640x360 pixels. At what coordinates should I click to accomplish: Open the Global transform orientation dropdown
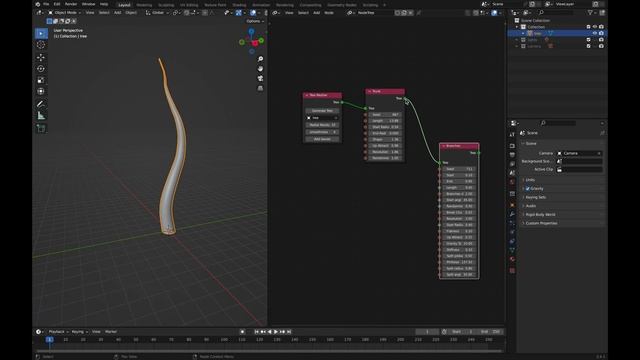pyautogui.click(x=158, y=13)
